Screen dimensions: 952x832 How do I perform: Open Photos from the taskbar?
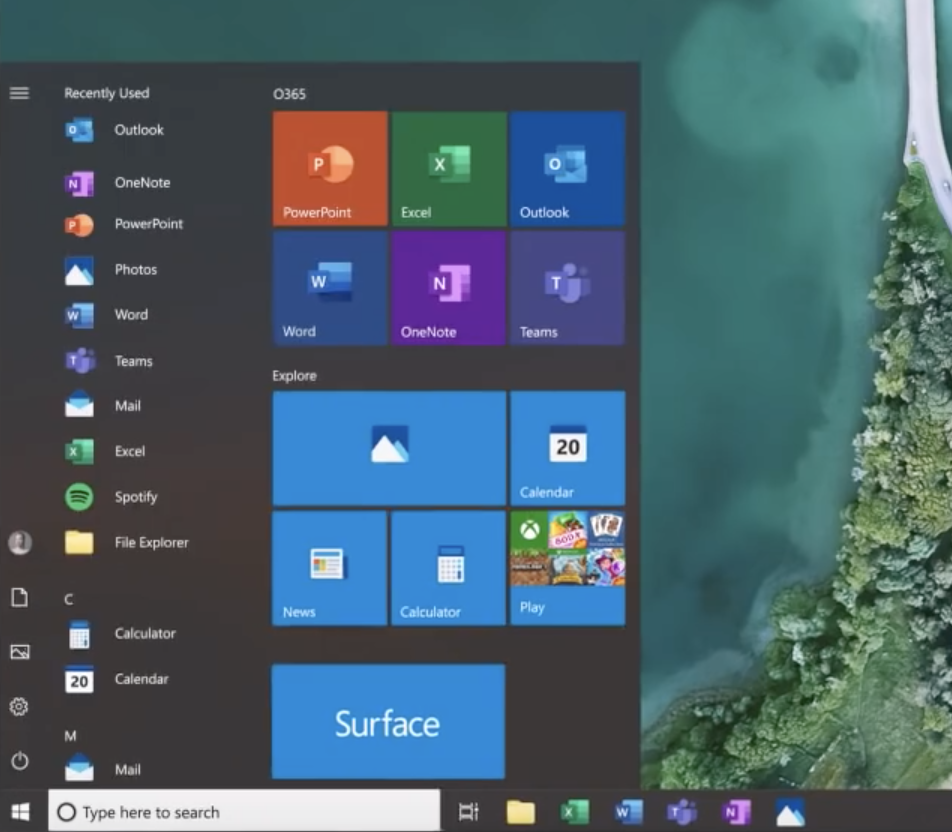pos(789,812)
